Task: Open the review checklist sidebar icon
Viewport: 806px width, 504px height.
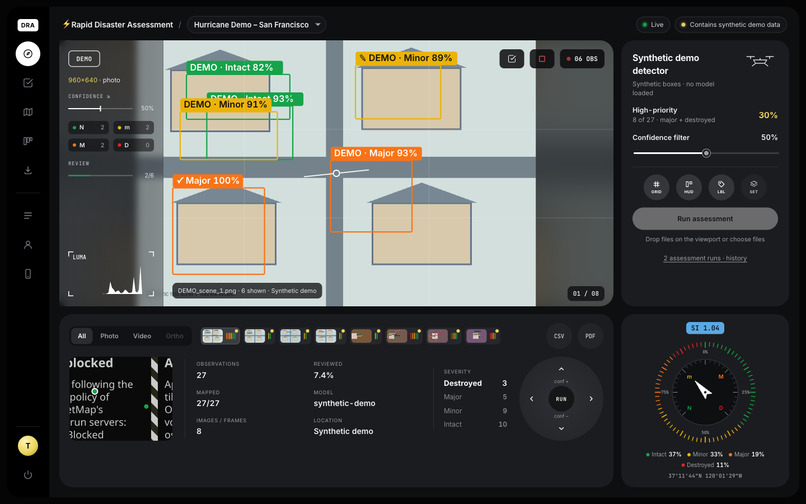Action: click(28, 82)
